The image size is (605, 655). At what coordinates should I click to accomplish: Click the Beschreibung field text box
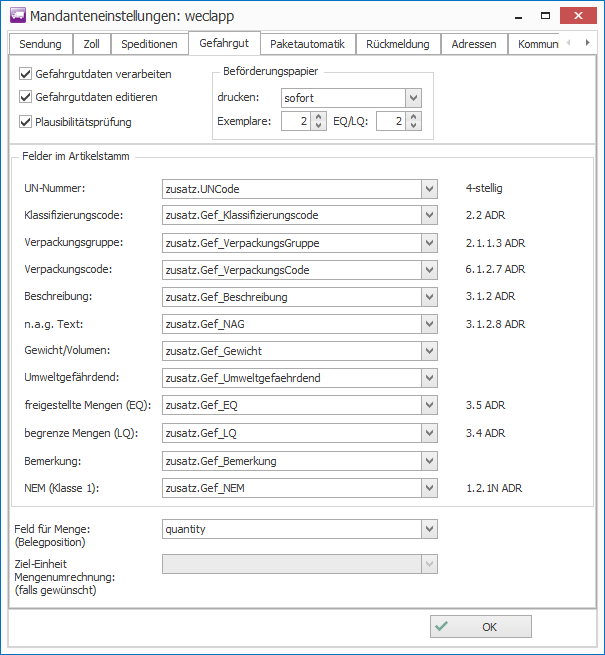coord(290,297)
